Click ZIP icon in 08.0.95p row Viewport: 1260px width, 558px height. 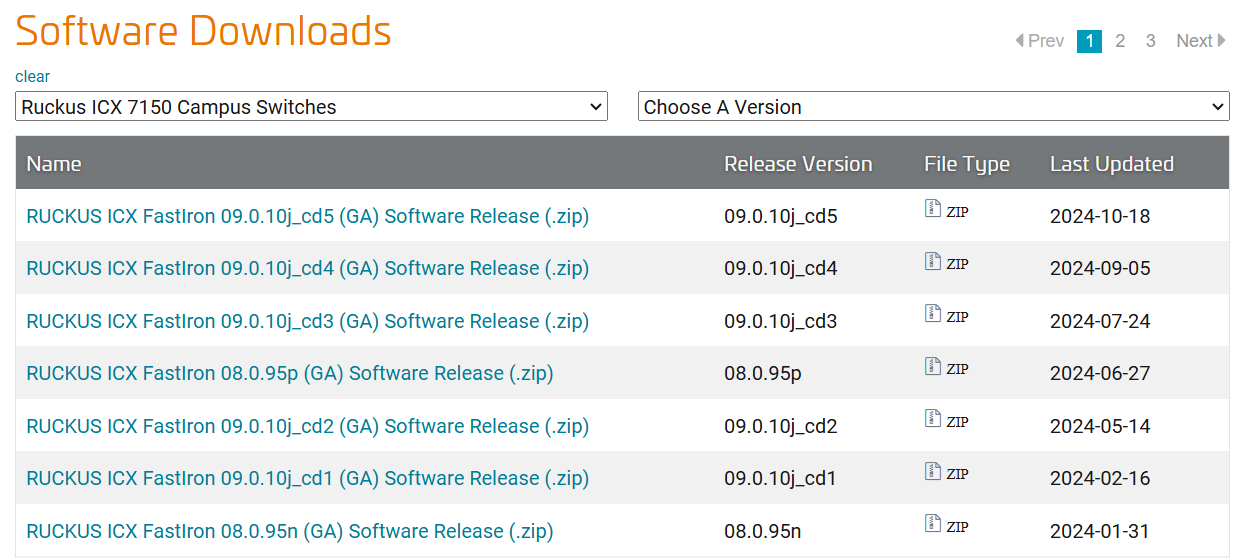tap(933, 367)
